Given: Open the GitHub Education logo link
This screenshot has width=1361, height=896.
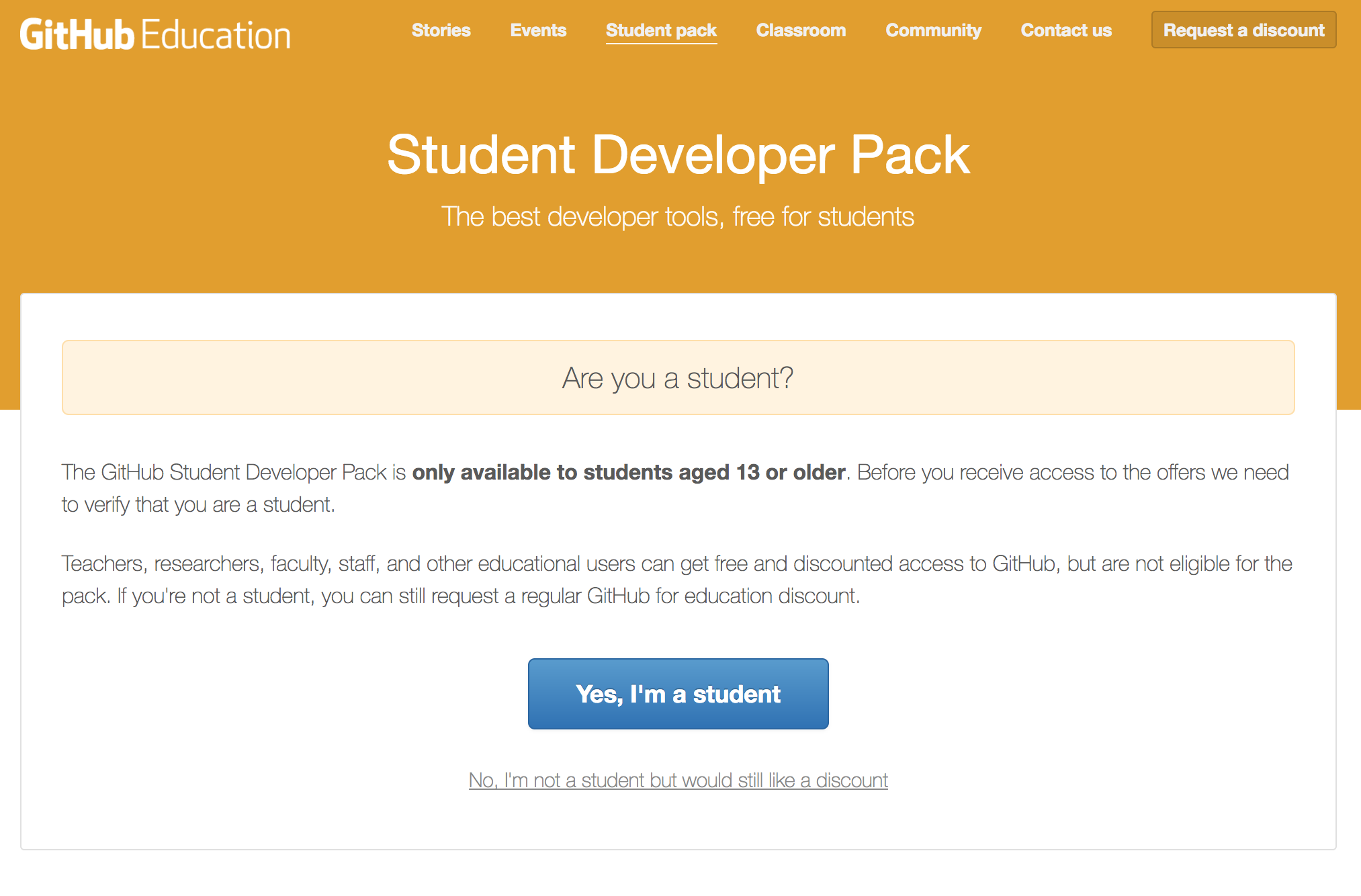Looking at the screenshot, I should click(155, 34).
